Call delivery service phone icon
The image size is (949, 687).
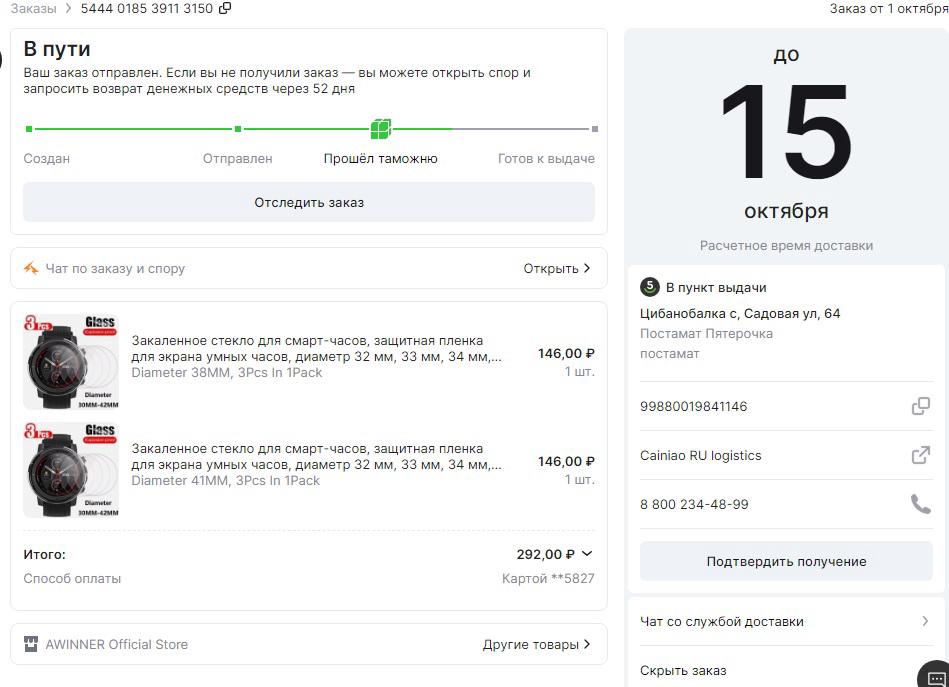[x=920, y=504]
